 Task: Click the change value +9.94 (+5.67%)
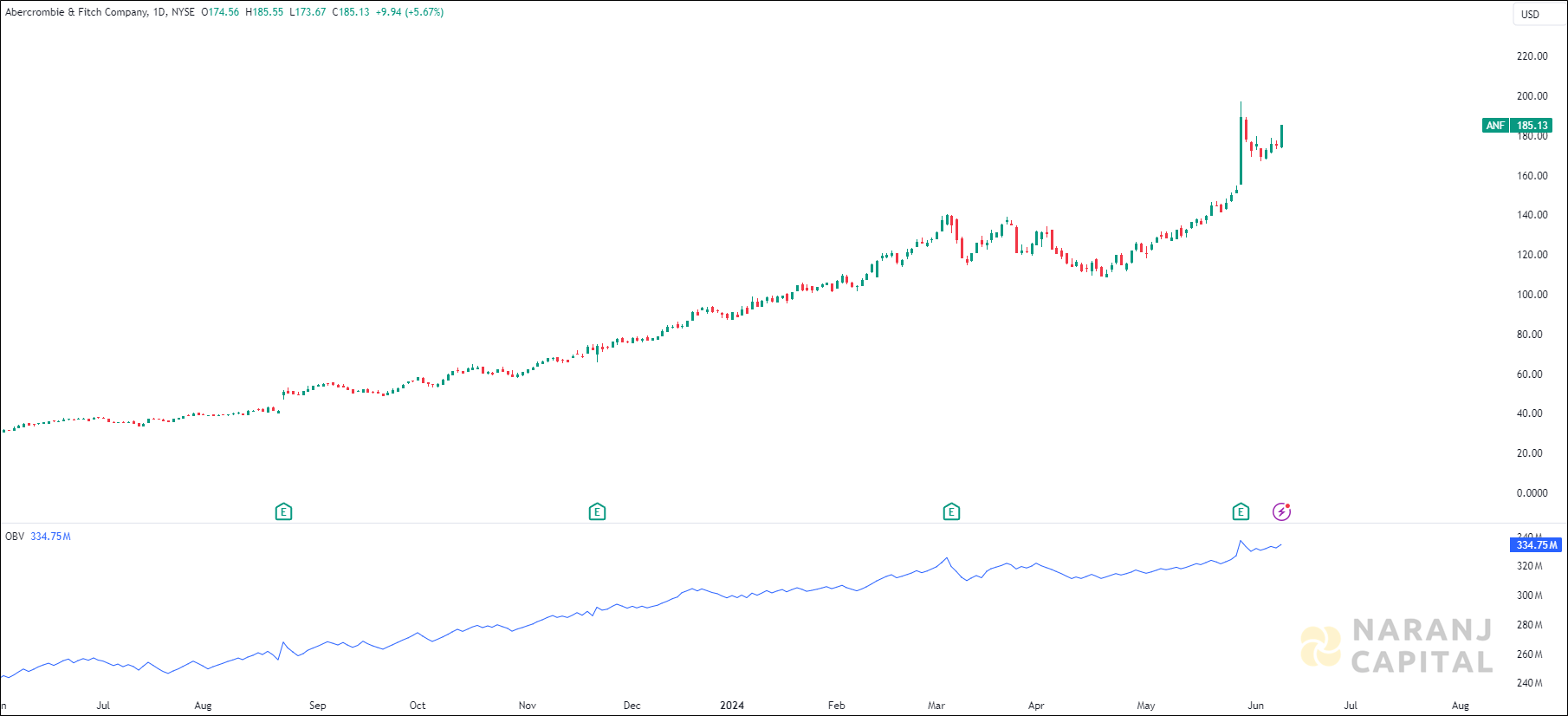pyautogui.click(x=410, y=12)
